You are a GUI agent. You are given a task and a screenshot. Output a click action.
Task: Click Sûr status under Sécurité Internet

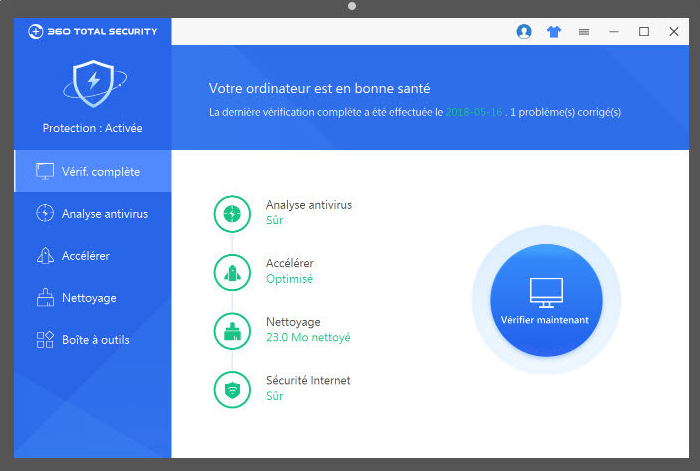(275, 396)
